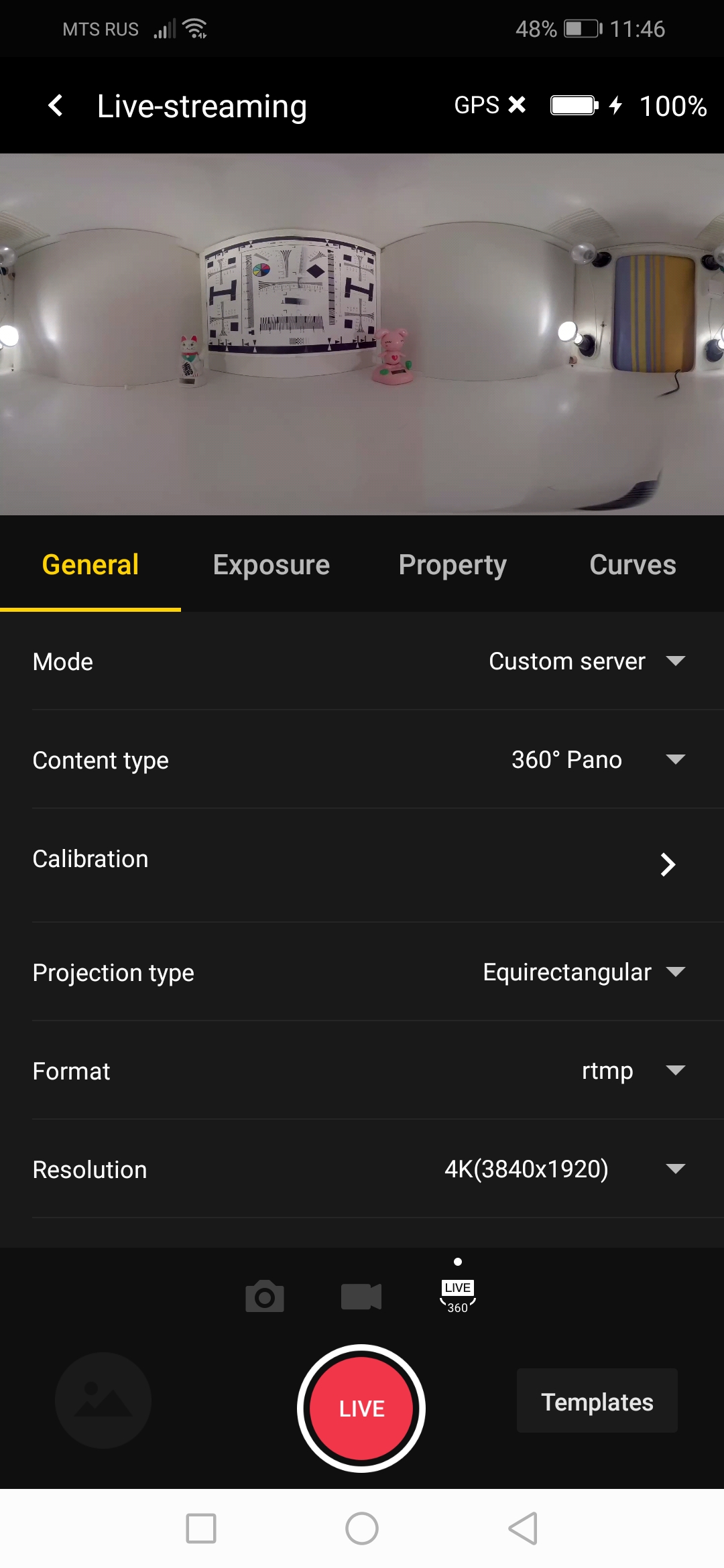
Task: Open the gallery thumbnail button
Action: (x=103, y=1400)
